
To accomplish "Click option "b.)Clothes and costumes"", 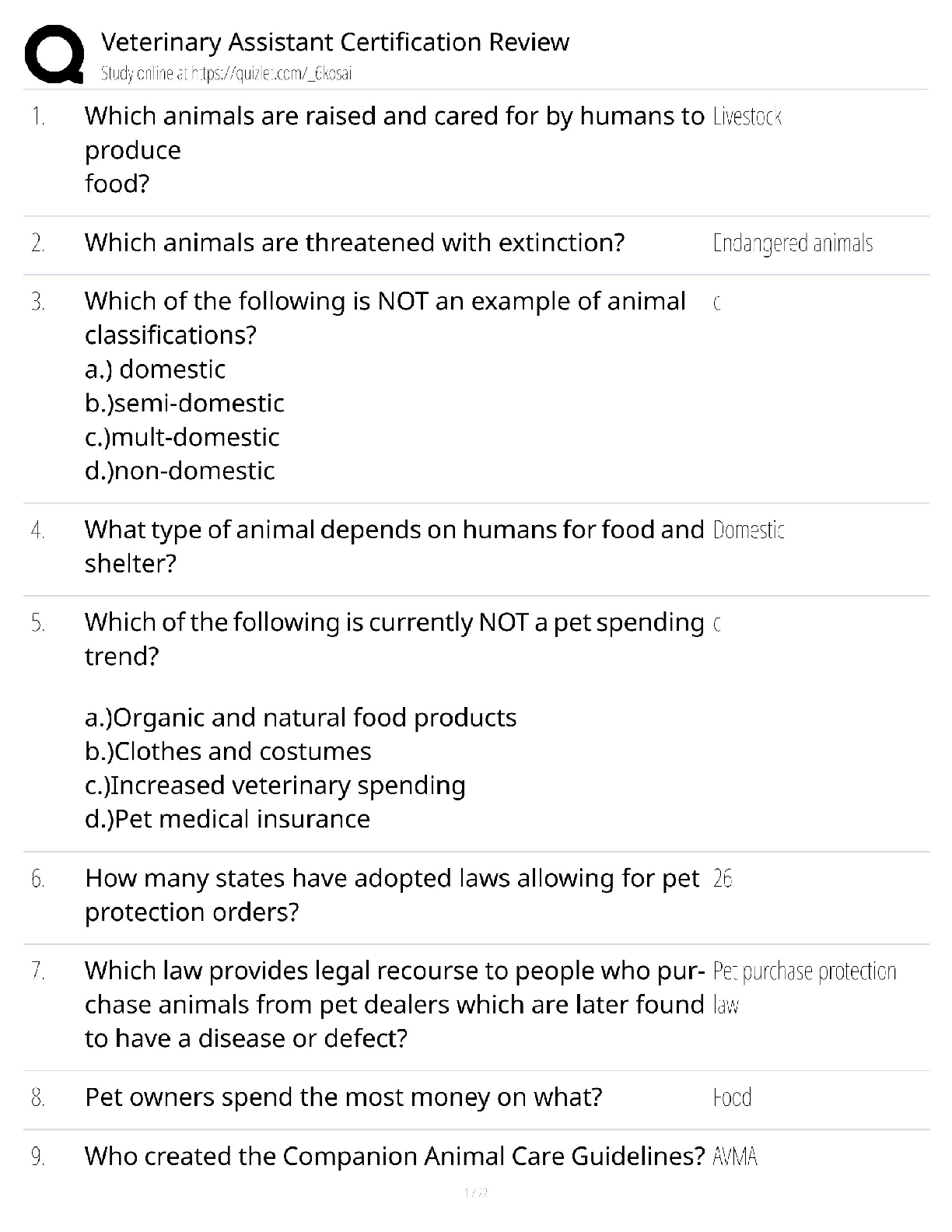I will 228,751.
